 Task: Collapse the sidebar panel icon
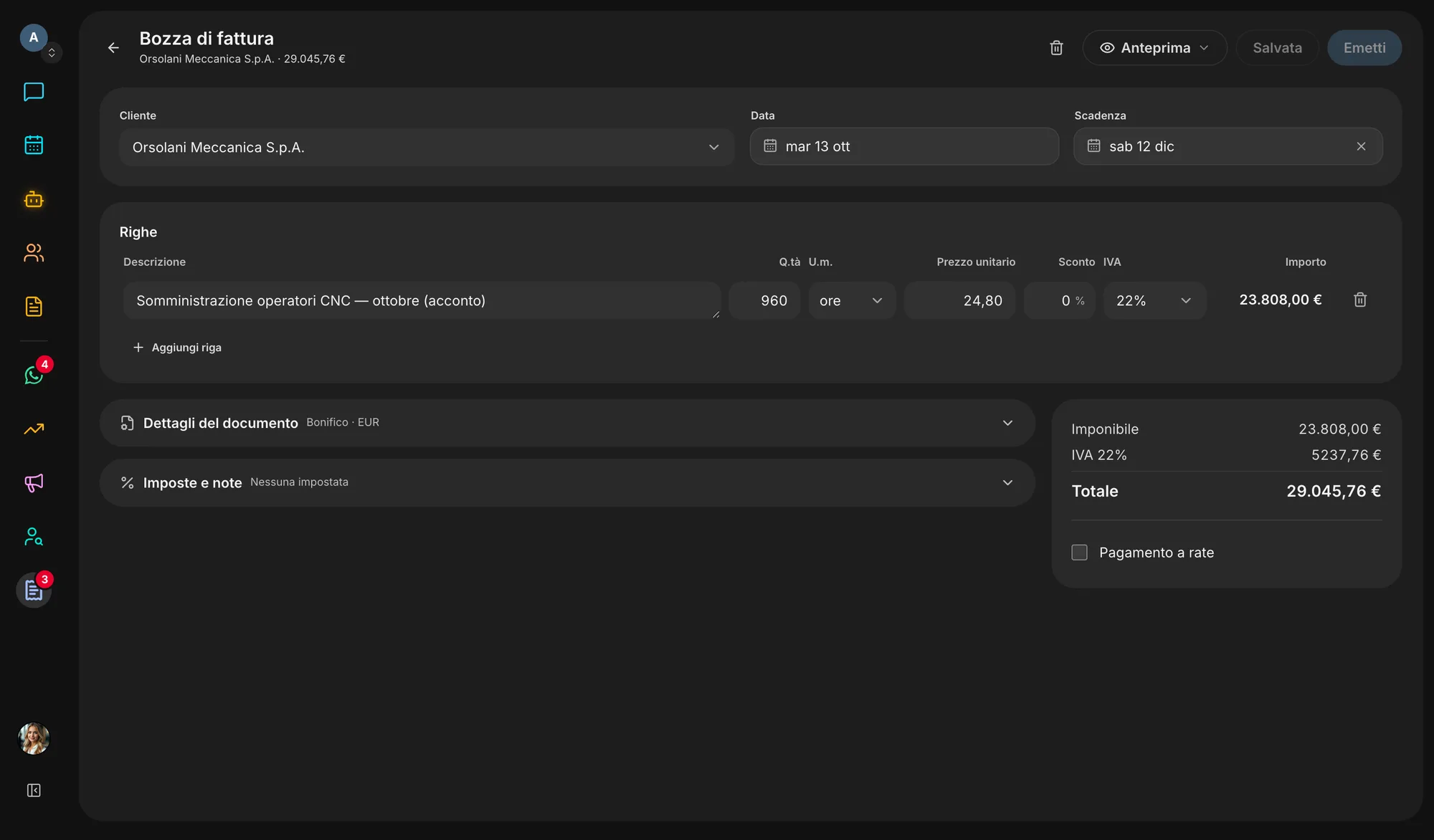point(34,791)
